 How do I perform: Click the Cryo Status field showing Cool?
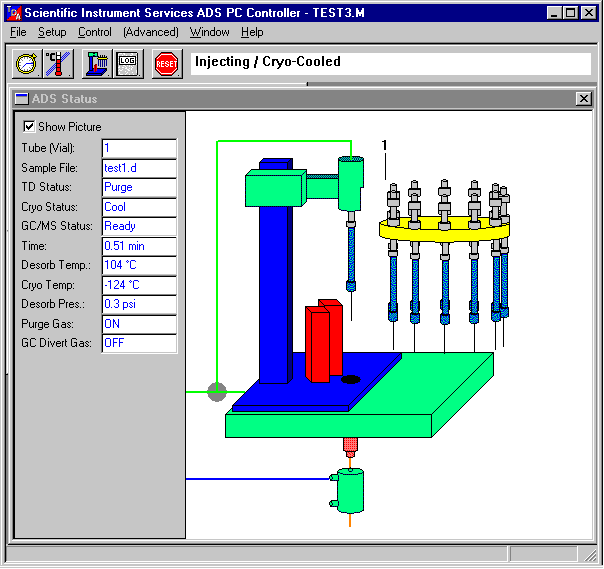[139, 207]
